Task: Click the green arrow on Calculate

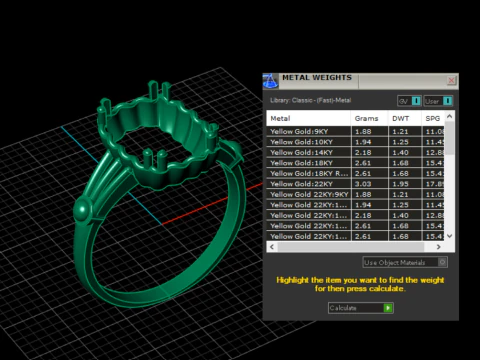Action: coord(388,308)
